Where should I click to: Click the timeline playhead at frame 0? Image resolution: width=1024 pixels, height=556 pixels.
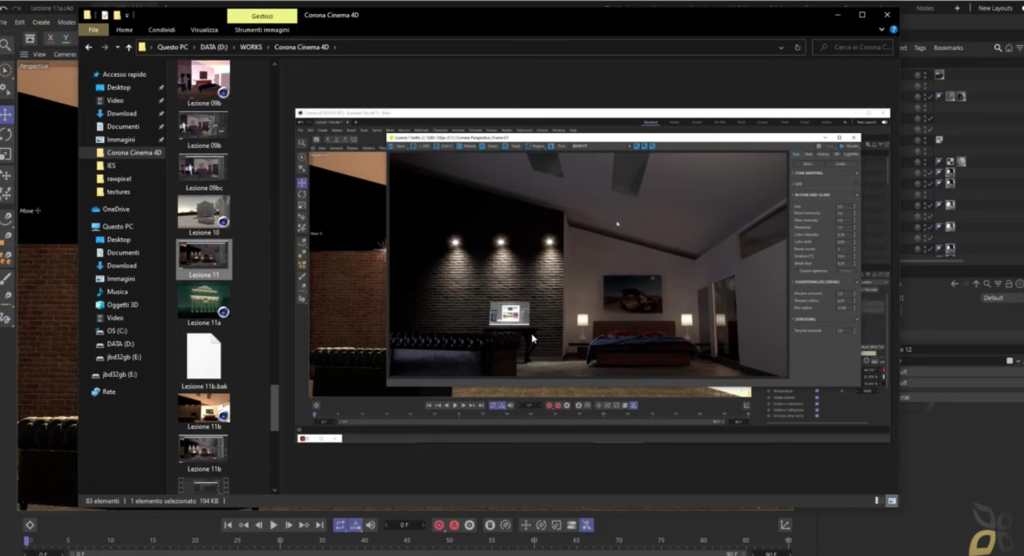tap(27, 541)
